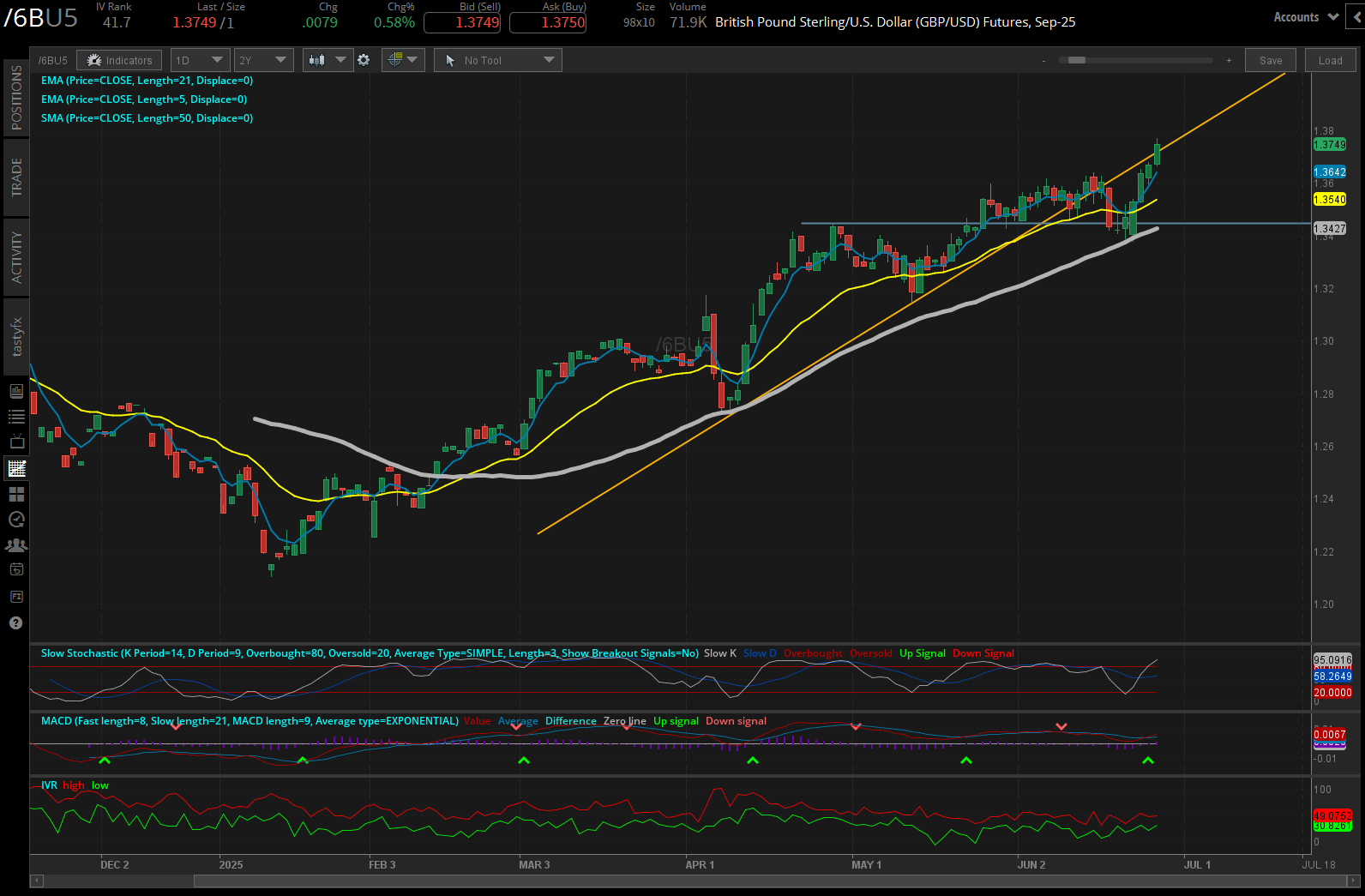Select the EMA Length=5 study label
This screenshot has height=896, width=1365.
[x=144, y=99]
